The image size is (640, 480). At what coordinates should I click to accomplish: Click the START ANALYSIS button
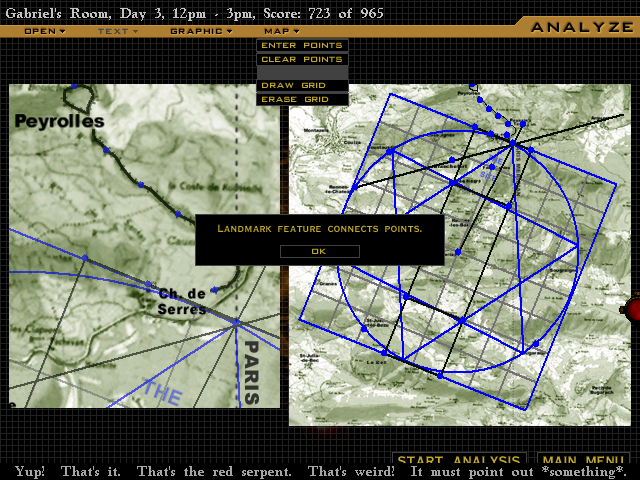(x=459, y=458)
